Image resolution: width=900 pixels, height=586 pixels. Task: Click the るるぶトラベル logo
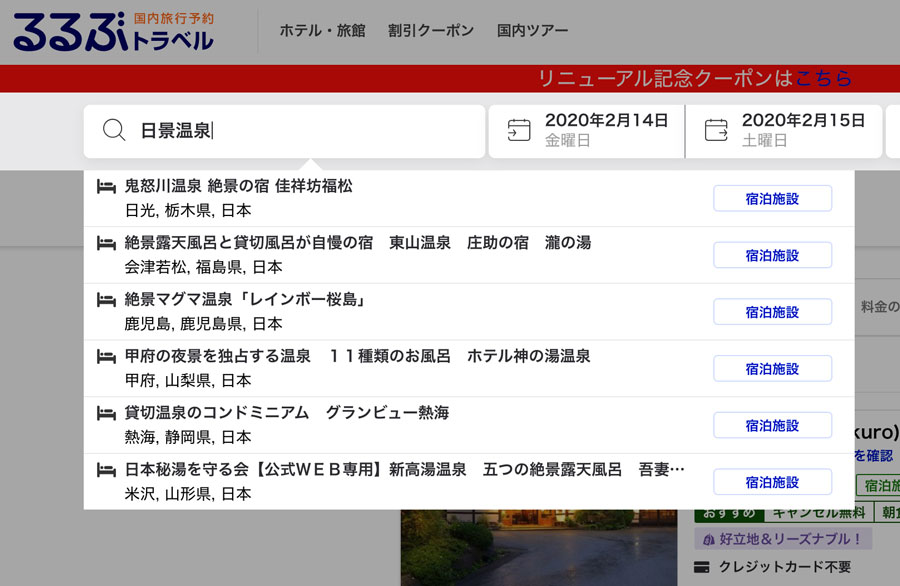click(113, 32)
